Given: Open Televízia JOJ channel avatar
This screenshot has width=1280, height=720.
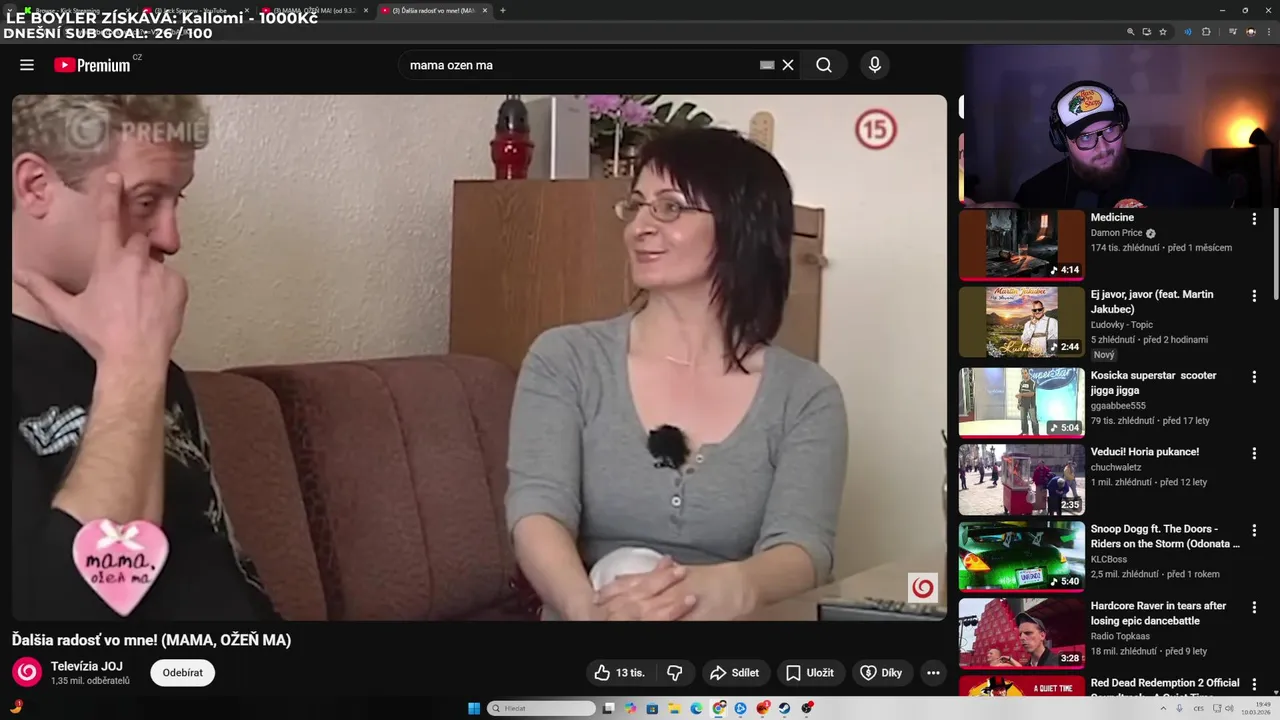Looking at the screenshot, I should pyautogui.click(x=27, y=672).
